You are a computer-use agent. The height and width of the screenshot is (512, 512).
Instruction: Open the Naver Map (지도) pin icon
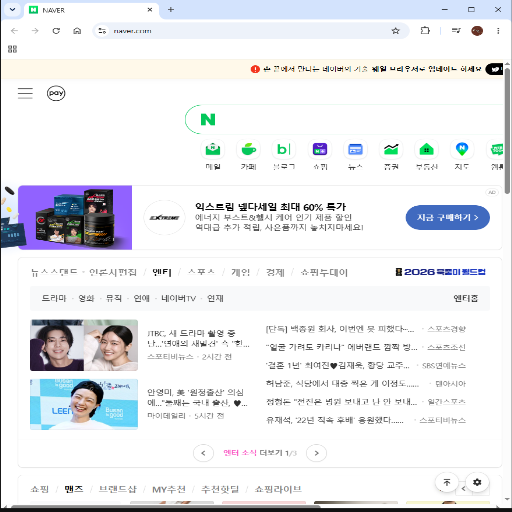tap(462, 149)
